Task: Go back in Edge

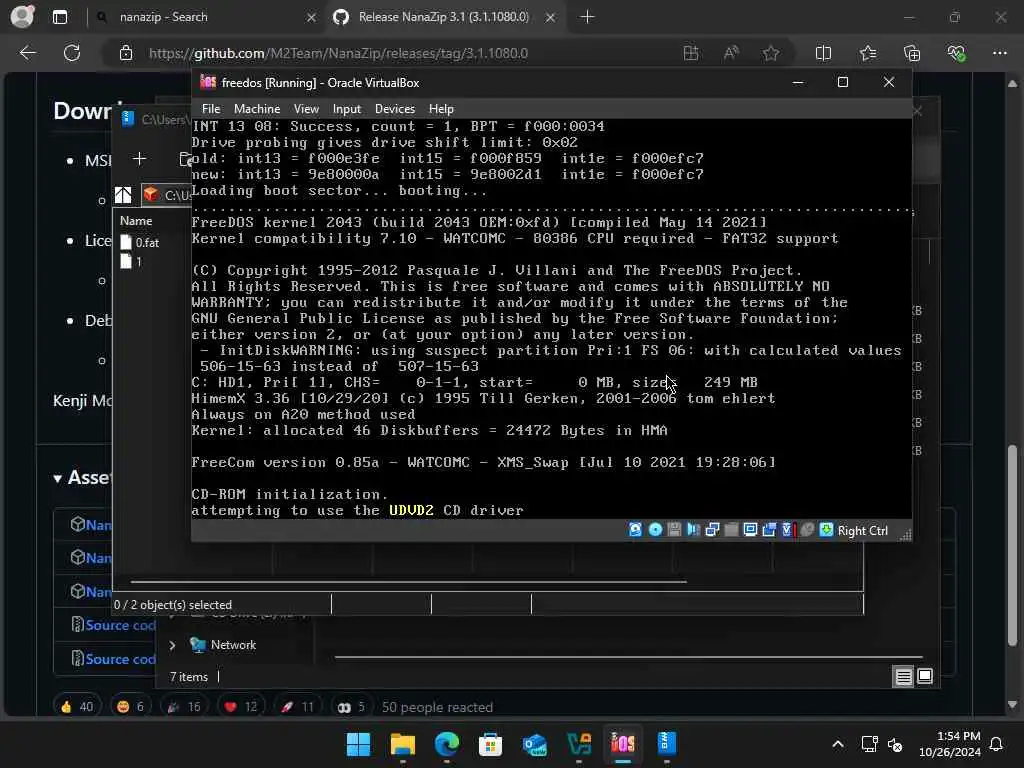Action: point(27,53)
